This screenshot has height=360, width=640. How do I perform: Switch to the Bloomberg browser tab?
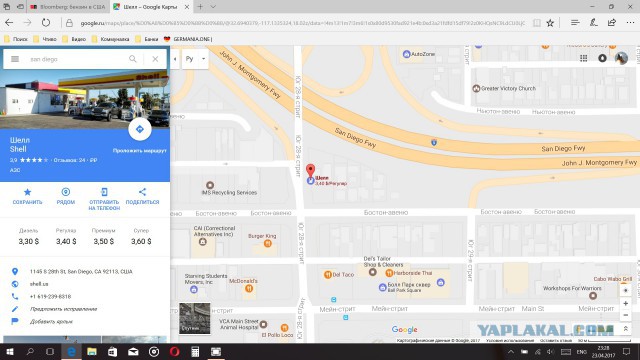point(67,7)
